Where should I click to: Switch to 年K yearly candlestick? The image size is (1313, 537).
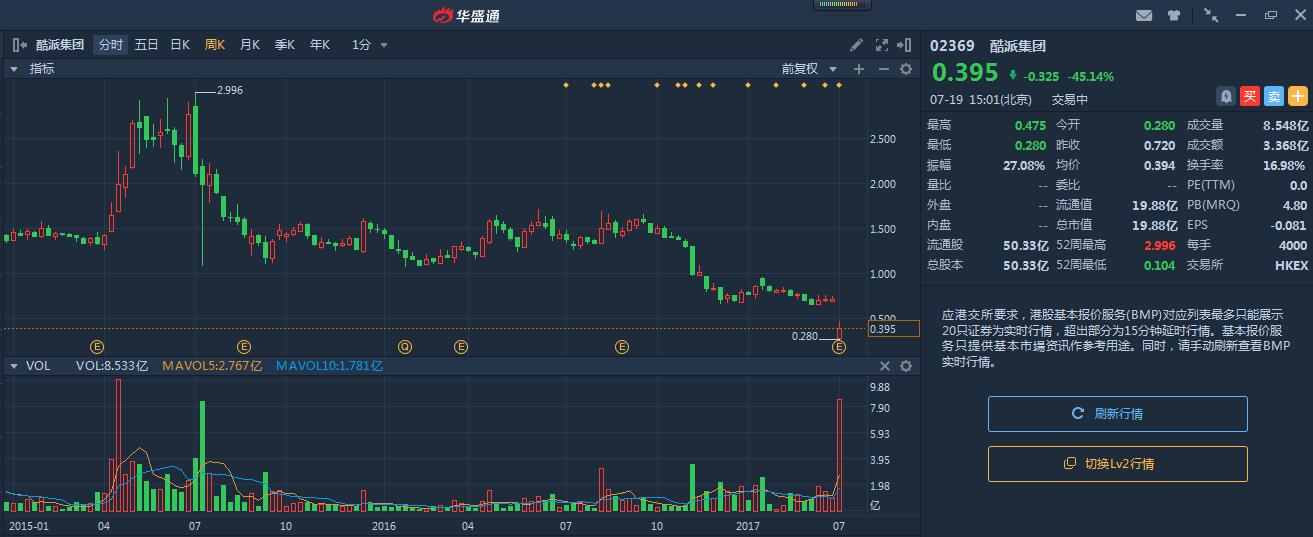tap(319, 45)
